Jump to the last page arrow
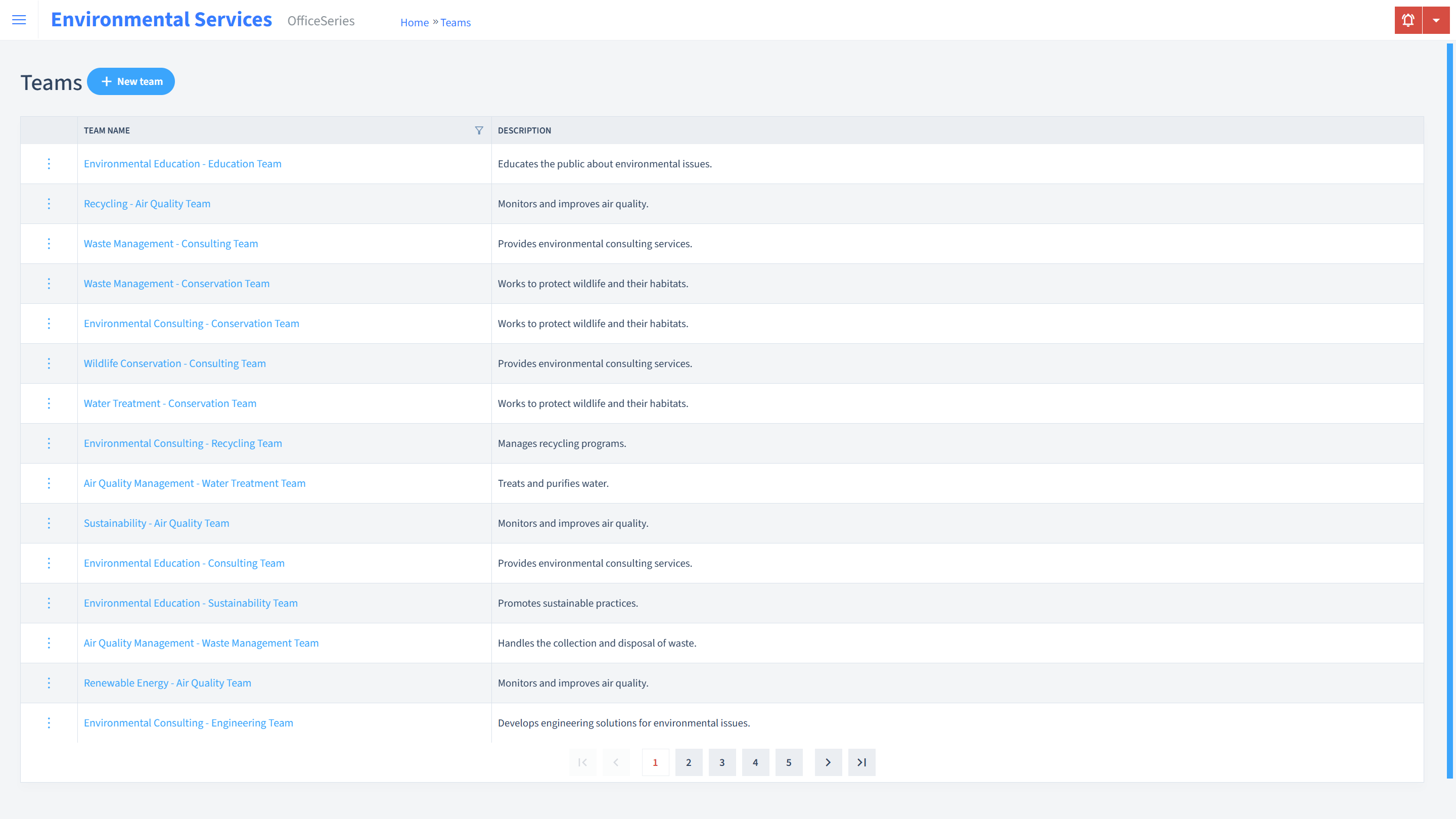Image resolution: width=1456 pixels, height=819 pixels. click(x=861, y=762)
